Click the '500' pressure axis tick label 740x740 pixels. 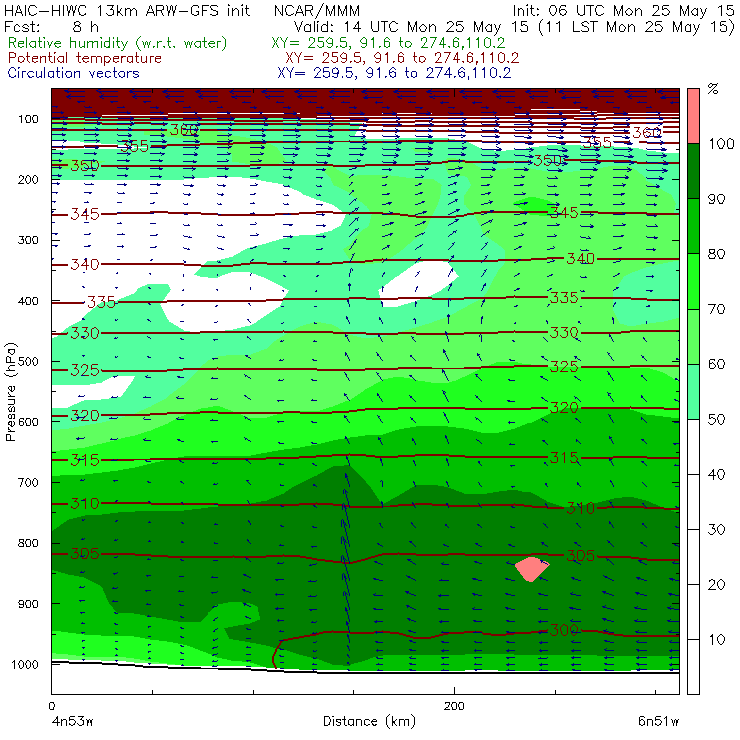[28, 362]
